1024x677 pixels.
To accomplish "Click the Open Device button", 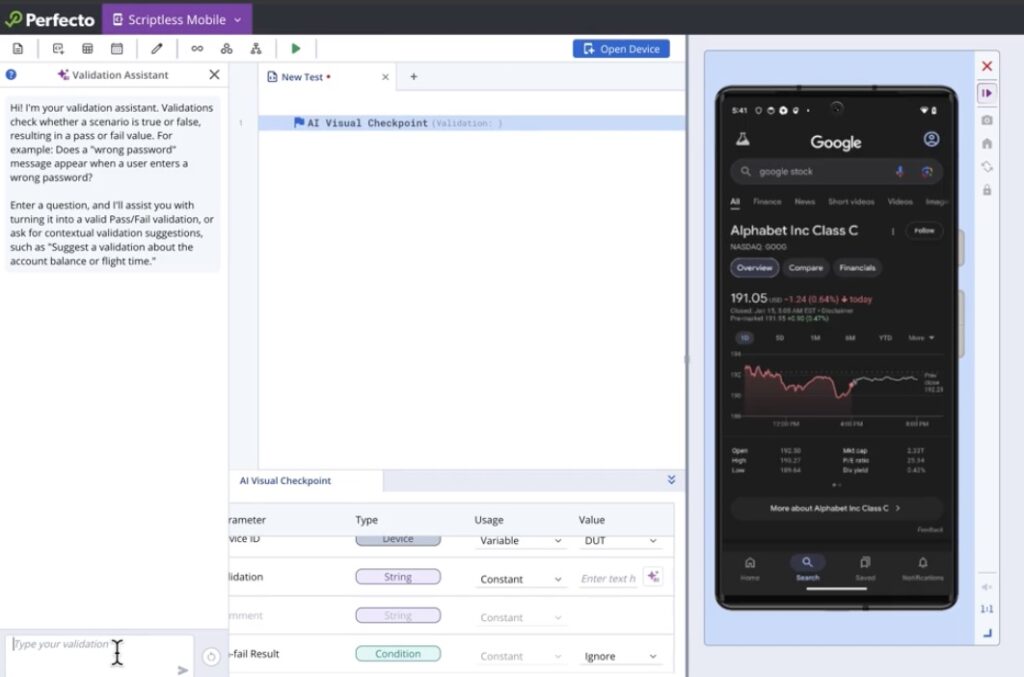I will click(621, 49).
